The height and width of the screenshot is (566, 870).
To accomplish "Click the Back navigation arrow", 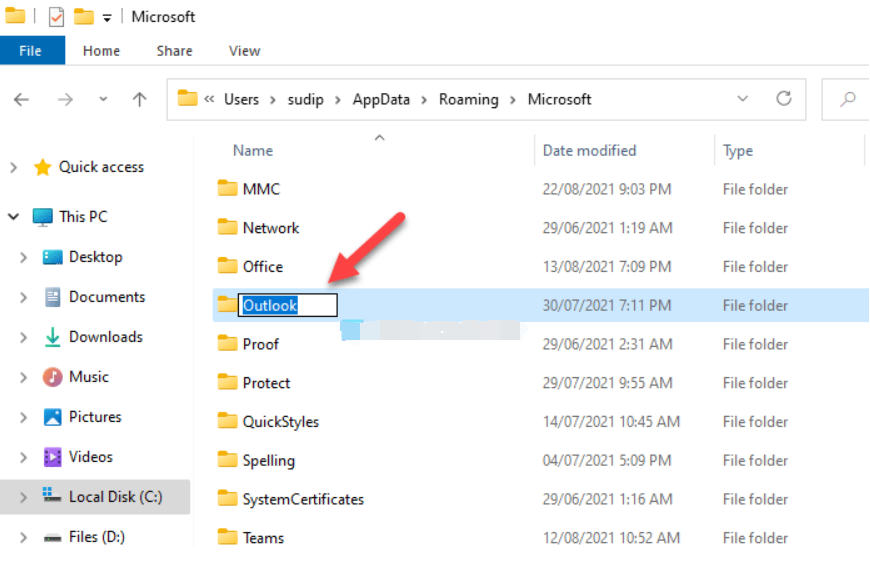I will pyautogui.click(x=21, y=100).
